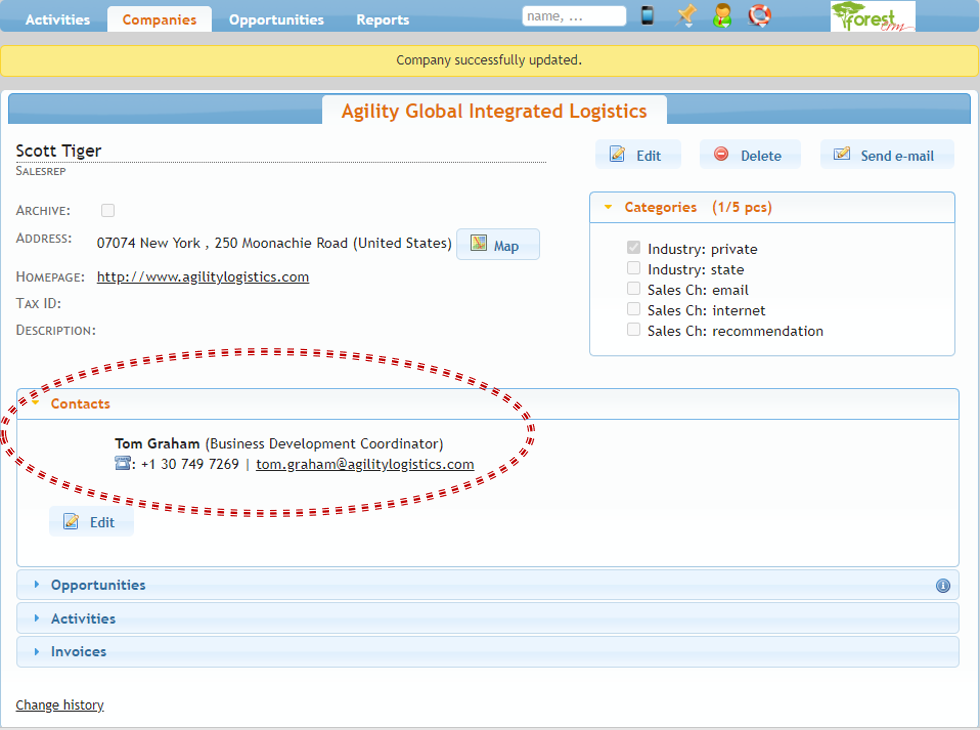Open the pushpin icon menu
Viewport: 980px width, 730px height.
tap(686, 16)
